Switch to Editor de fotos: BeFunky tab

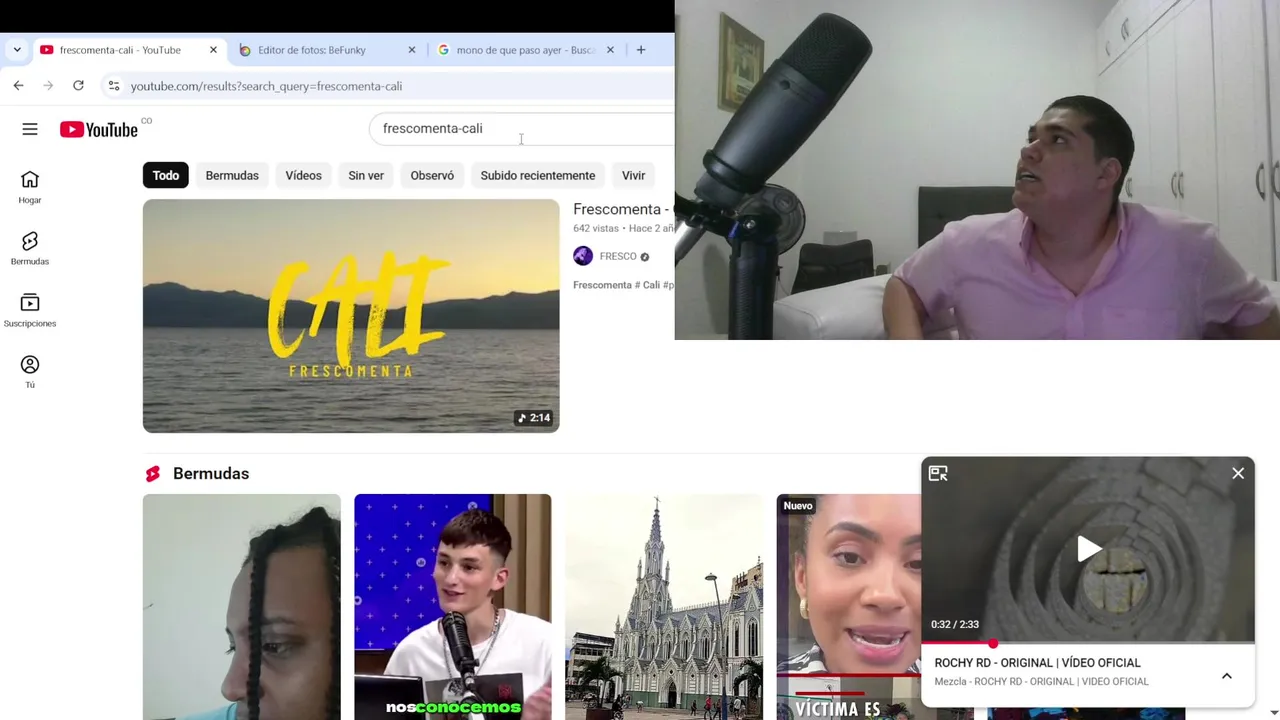(329, 50)
